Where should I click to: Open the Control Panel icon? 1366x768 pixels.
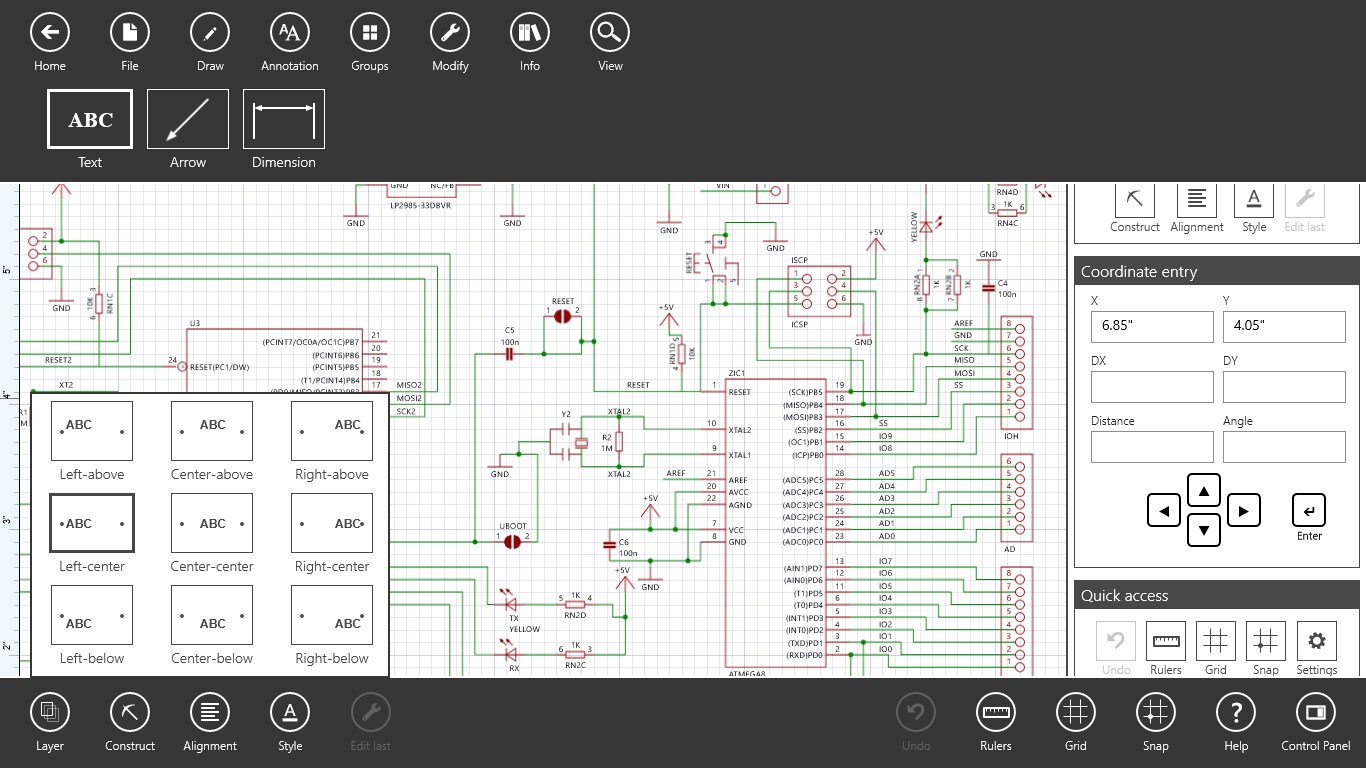tap(1315, 714)
